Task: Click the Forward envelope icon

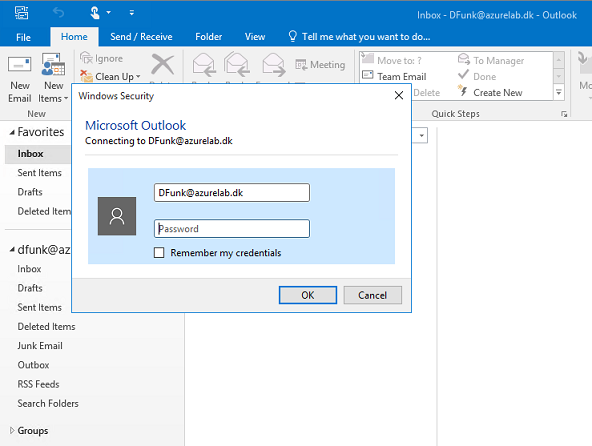Action: coord(273,65)
